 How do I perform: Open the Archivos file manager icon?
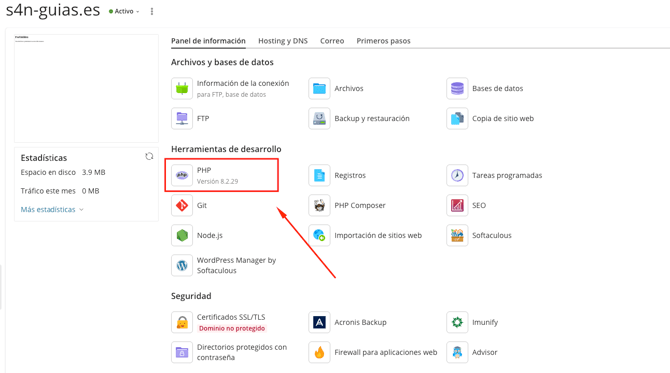click(x=319, y=88)
